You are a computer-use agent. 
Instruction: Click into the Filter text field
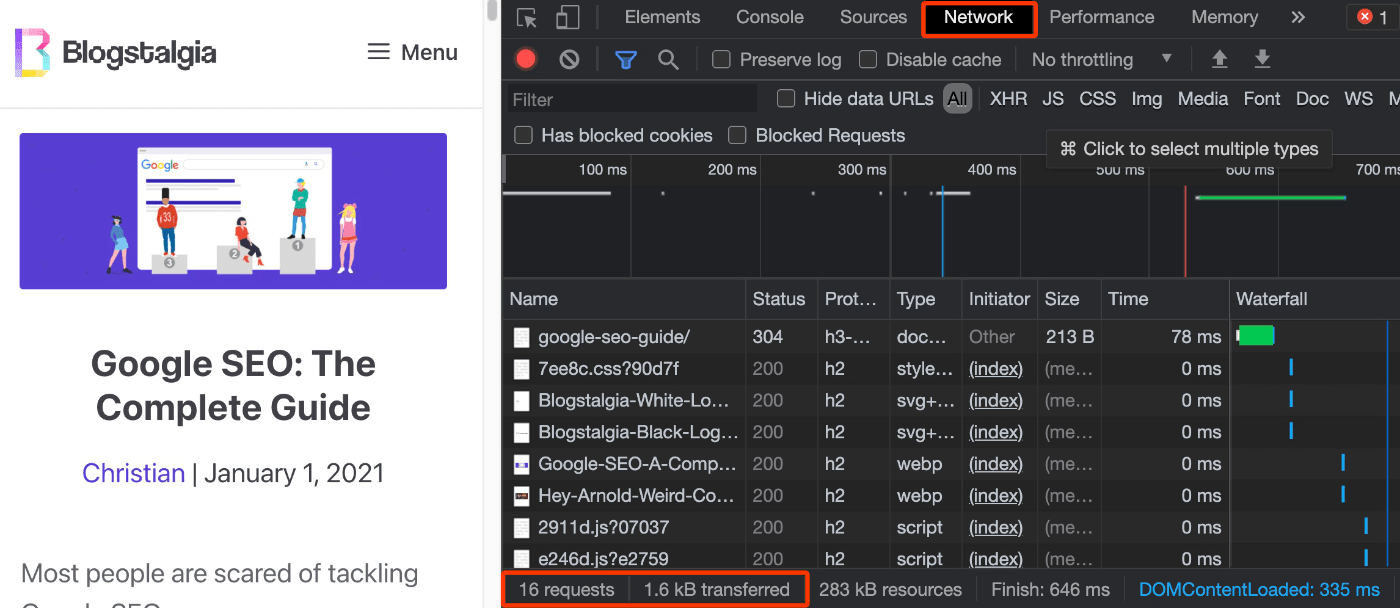[630, 99]
